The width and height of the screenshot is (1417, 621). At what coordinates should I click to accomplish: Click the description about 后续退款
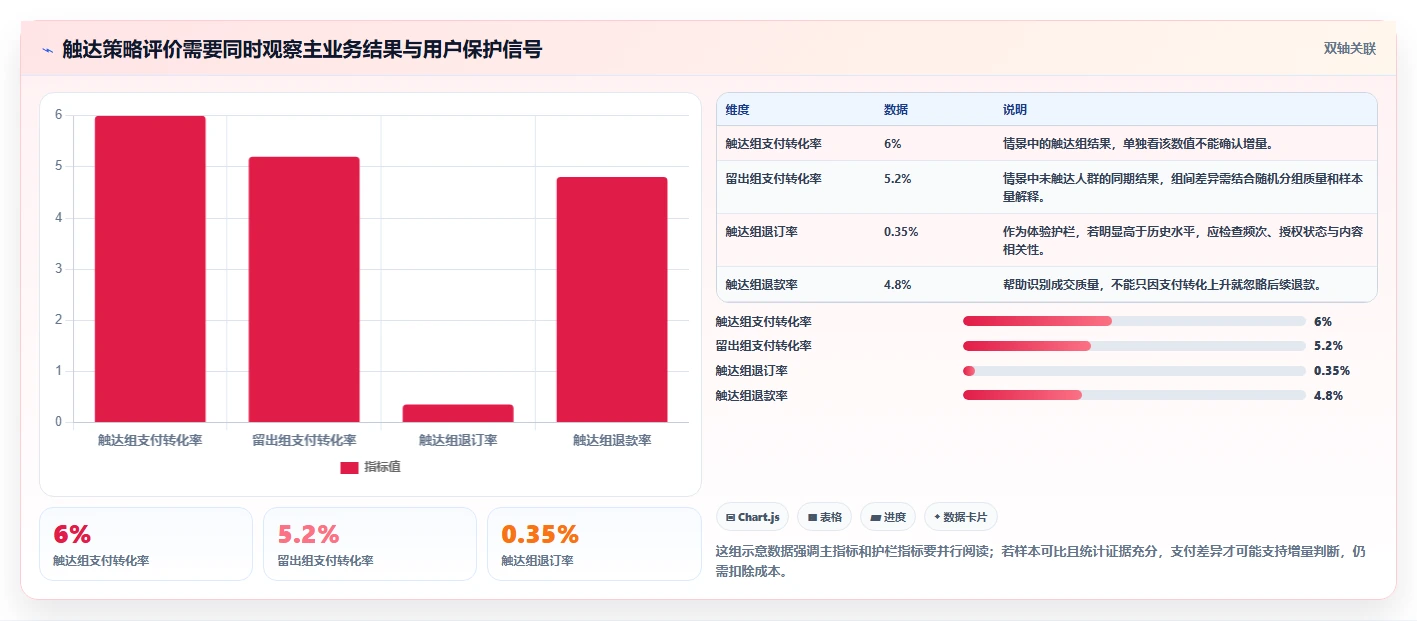(1163, 285)
